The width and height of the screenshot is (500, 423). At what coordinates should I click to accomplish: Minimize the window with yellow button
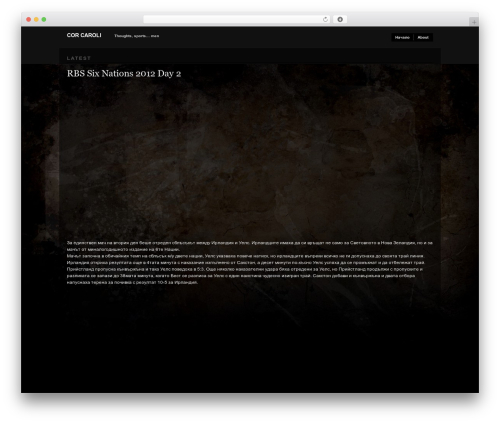[36, 20]
